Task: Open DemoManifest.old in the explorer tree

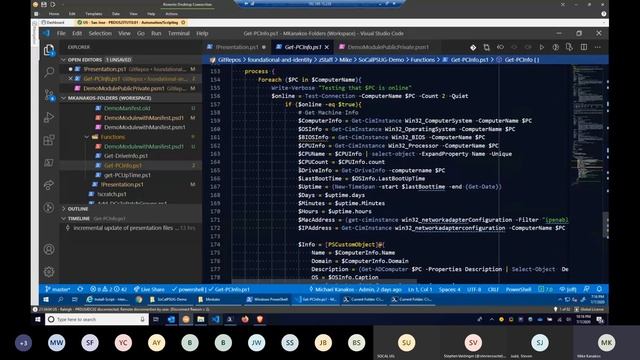Action: point(127,108)
